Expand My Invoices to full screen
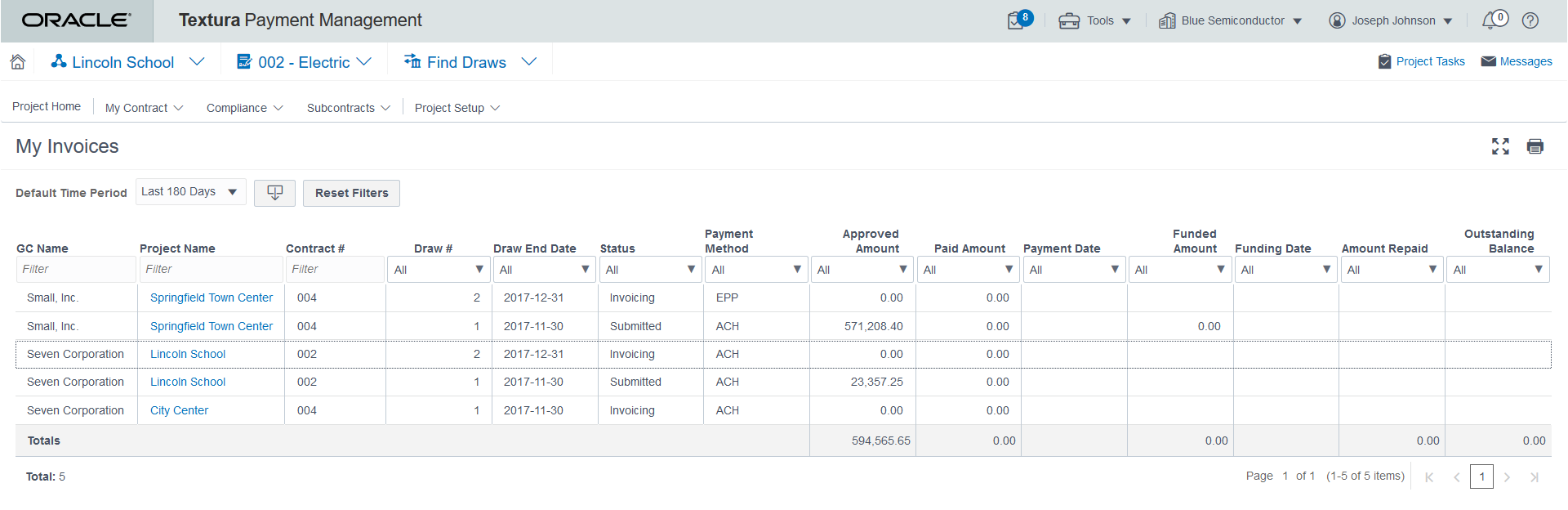The width and height of the screenshot is (1568, 510). 1500,146
